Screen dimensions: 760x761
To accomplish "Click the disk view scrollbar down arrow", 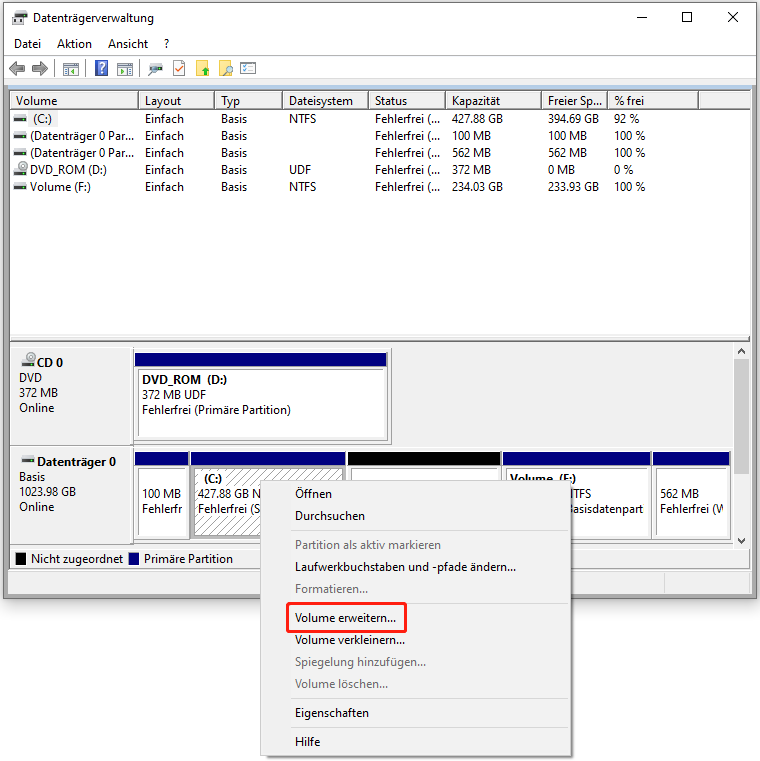I will click(741, 540).
